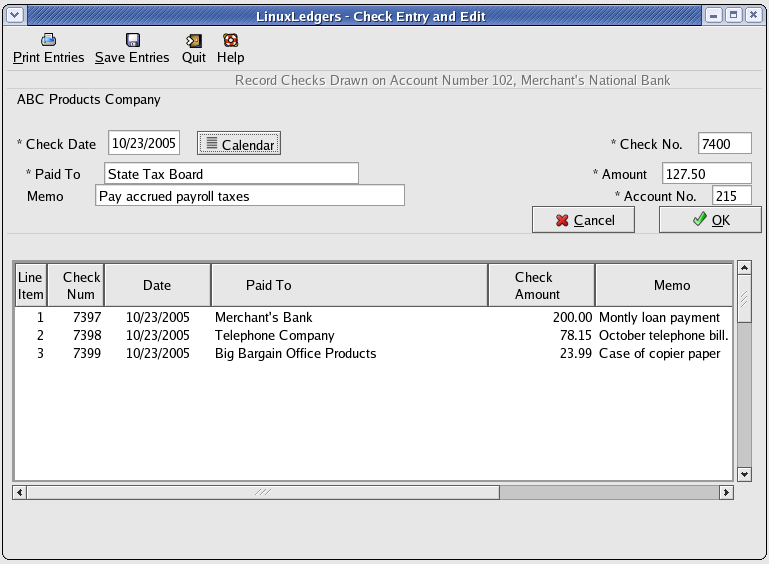Viewport: 769px width, 564px height.
Task: Open the Calendar date picker
Action: 239,144
